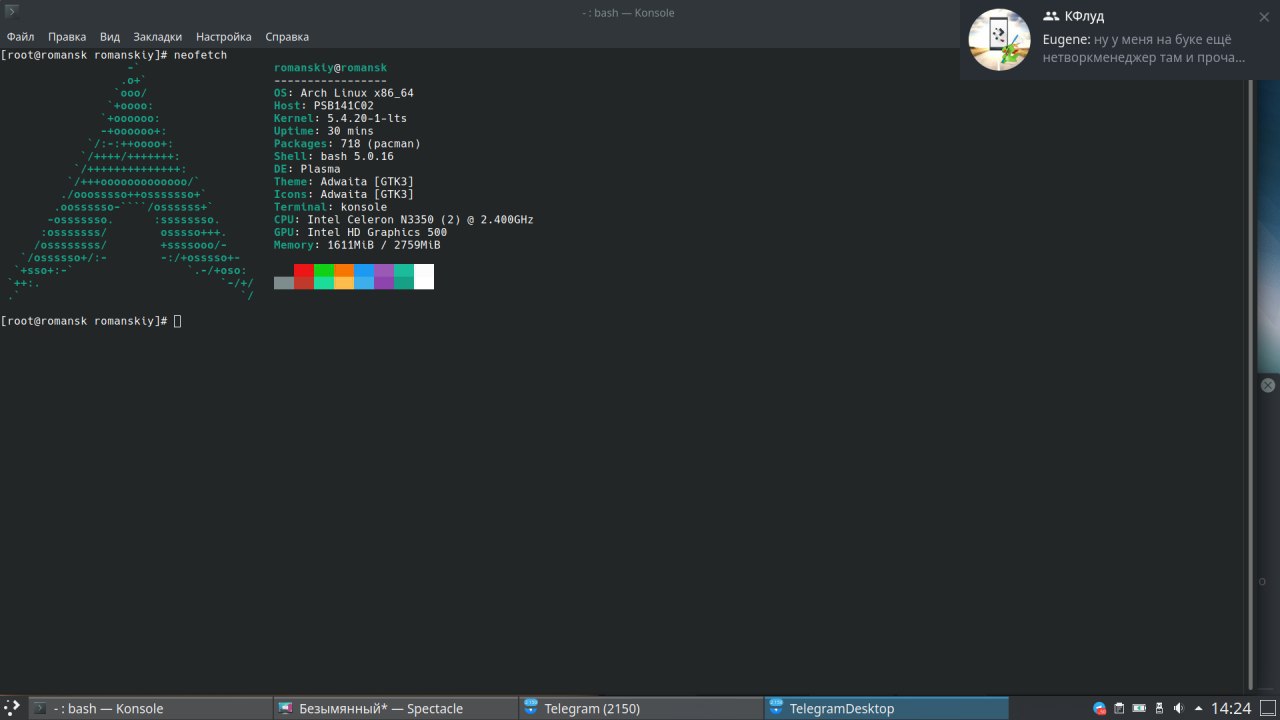1280x720 pixels.
Task: Open the Файл menu in Konsole
Action: (20, 37)
